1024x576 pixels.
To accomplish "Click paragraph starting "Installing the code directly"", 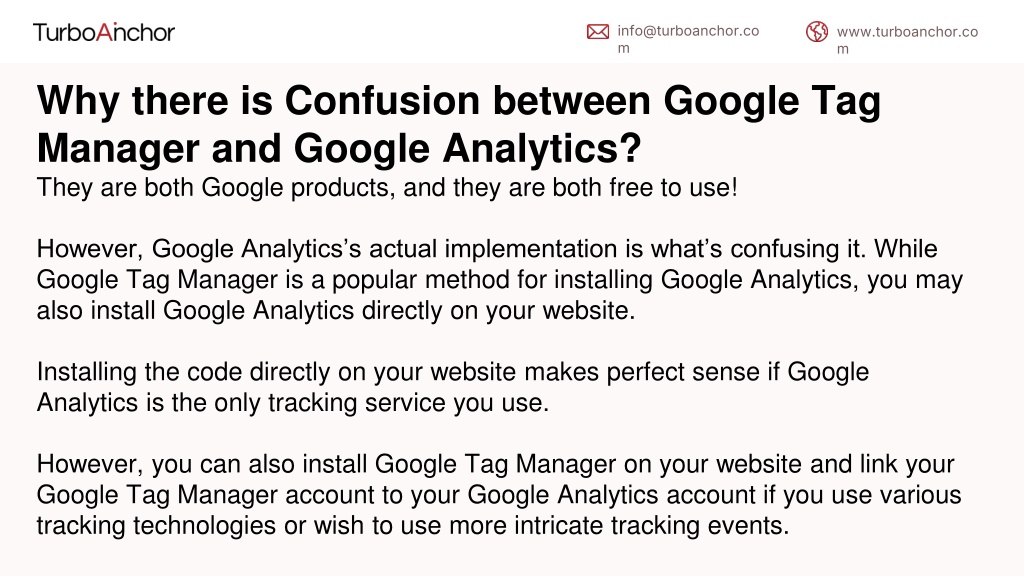I will coord(453,387).
